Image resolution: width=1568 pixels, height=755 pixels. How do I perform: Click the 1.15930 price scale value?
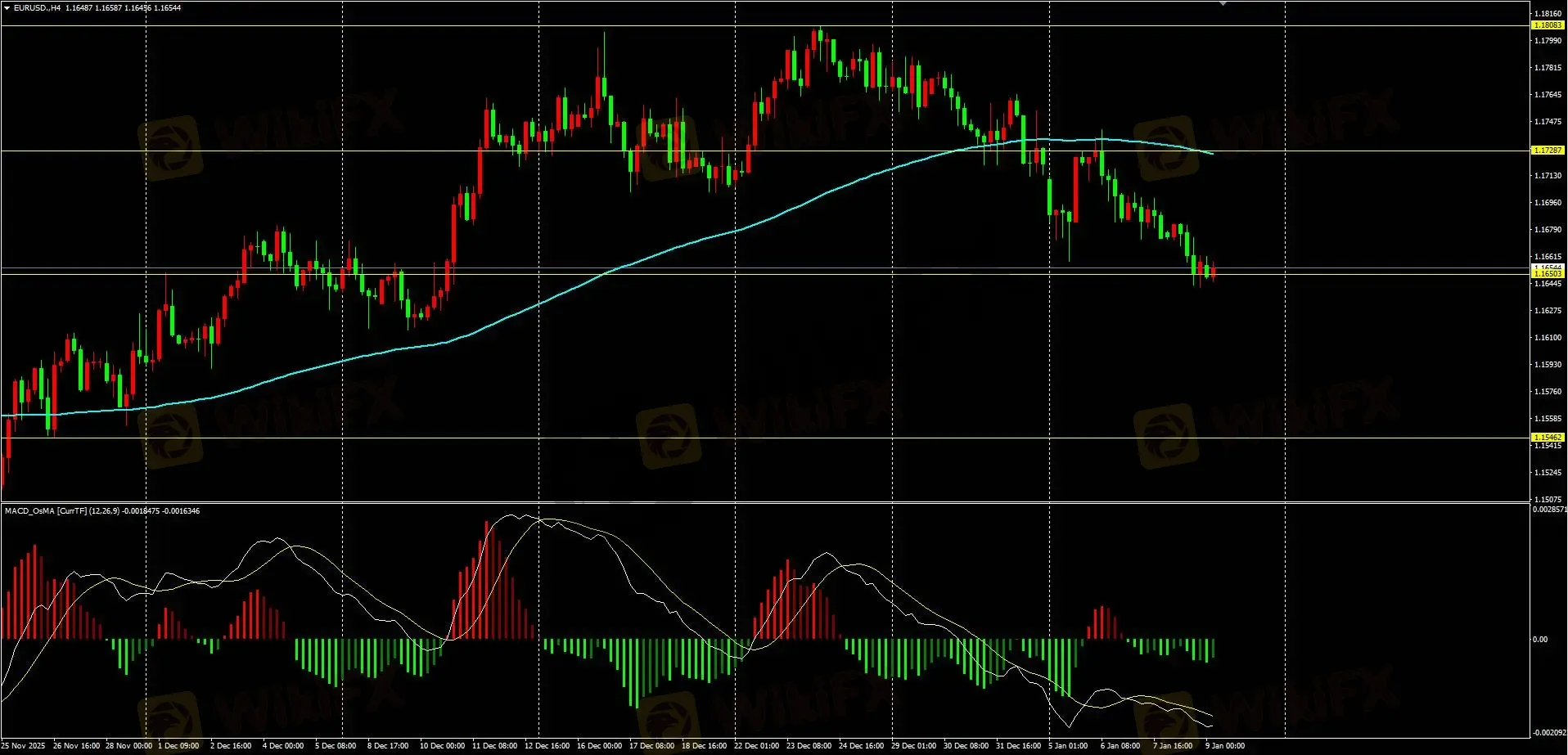1548,365
